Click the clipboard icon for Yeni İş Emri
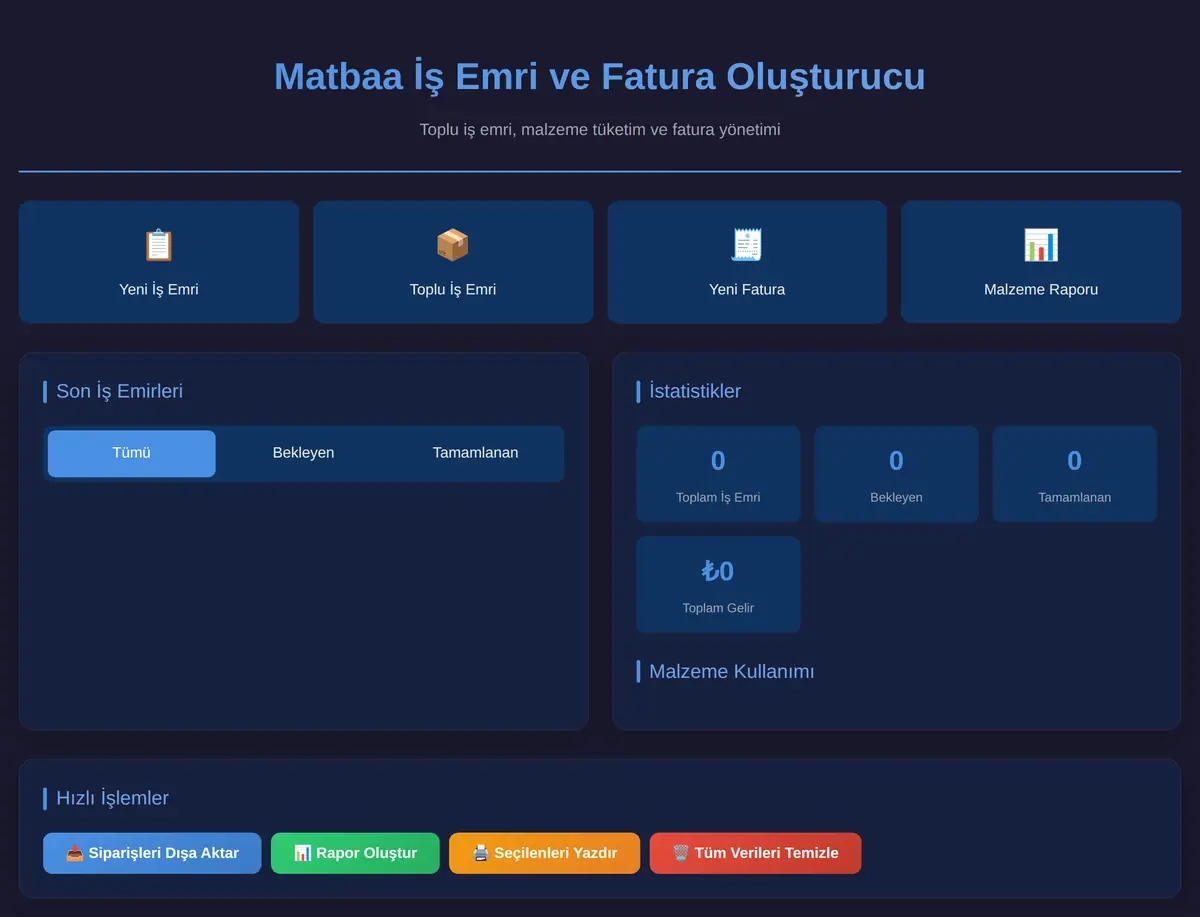This screenshot has height=917, width=1200. coord(159,245)
